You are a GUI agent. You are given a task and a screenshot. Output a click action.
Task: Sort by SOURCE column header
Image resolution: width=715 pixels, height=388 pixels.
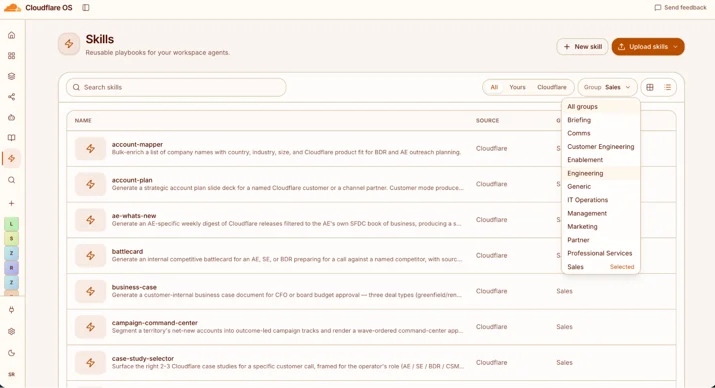click(487, 120)
